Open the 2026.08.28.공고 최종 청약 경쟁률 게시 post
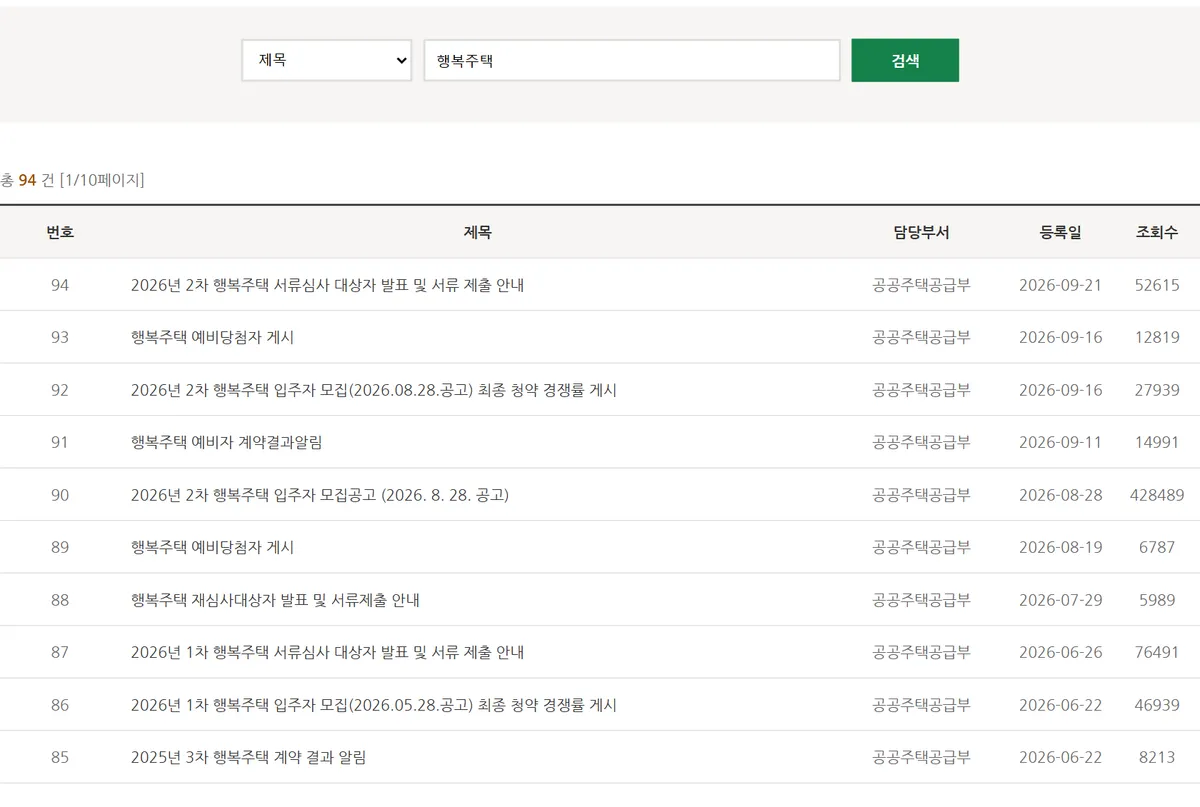 pos(373,390)
